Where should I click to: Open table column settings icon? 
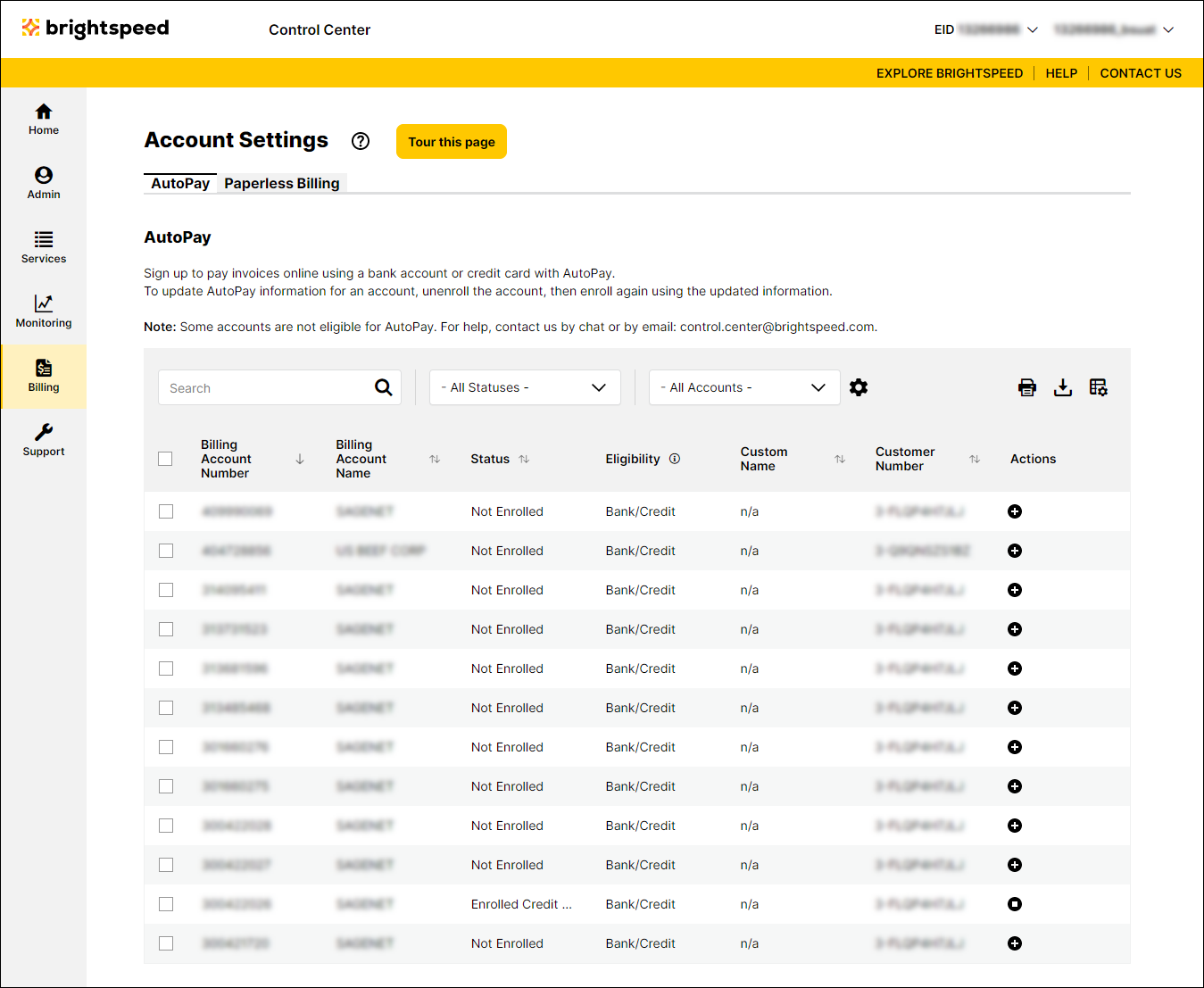click(1099, 387)
